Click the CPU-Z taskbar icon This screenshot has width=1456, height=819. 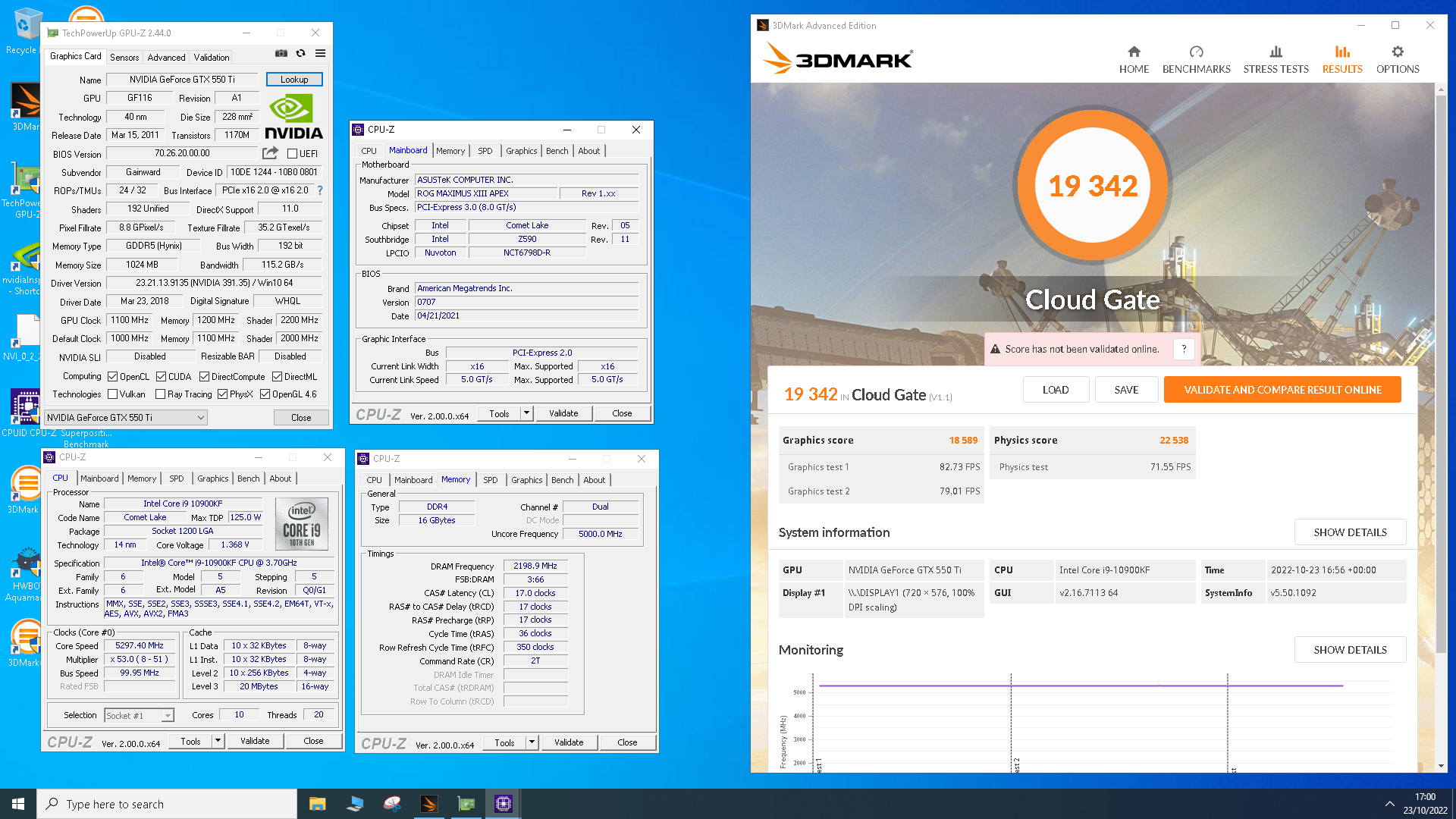504,804
